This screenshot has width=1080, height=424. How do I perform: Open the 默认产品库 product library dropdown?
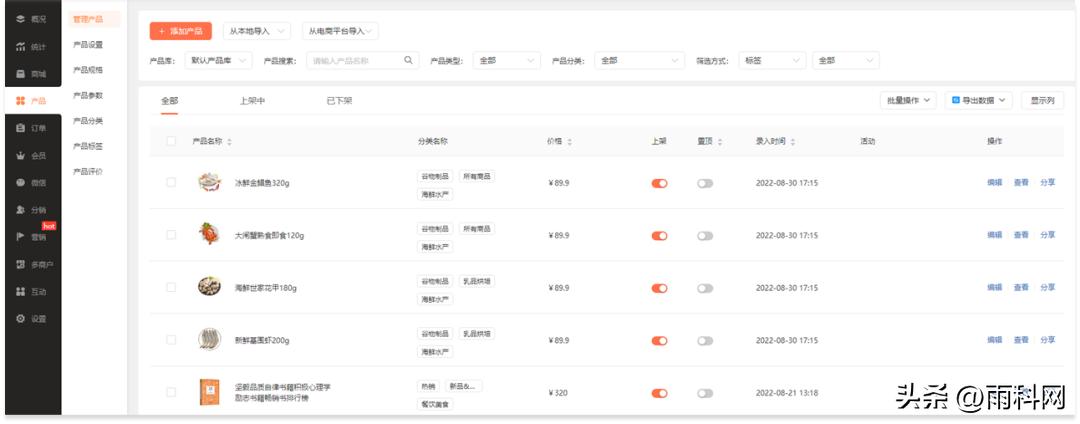tap(218, 61)
